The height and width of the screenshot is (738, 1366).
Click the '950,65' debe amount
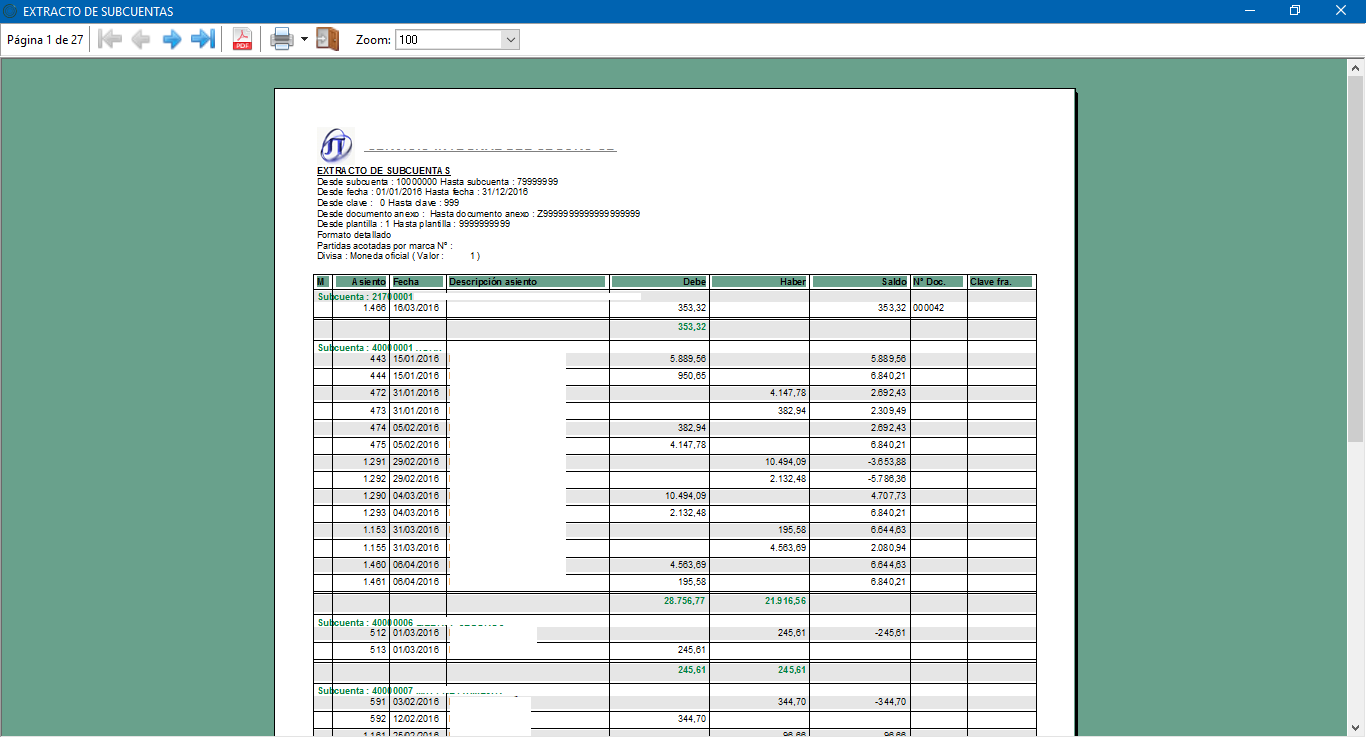(x=691, y=376)
